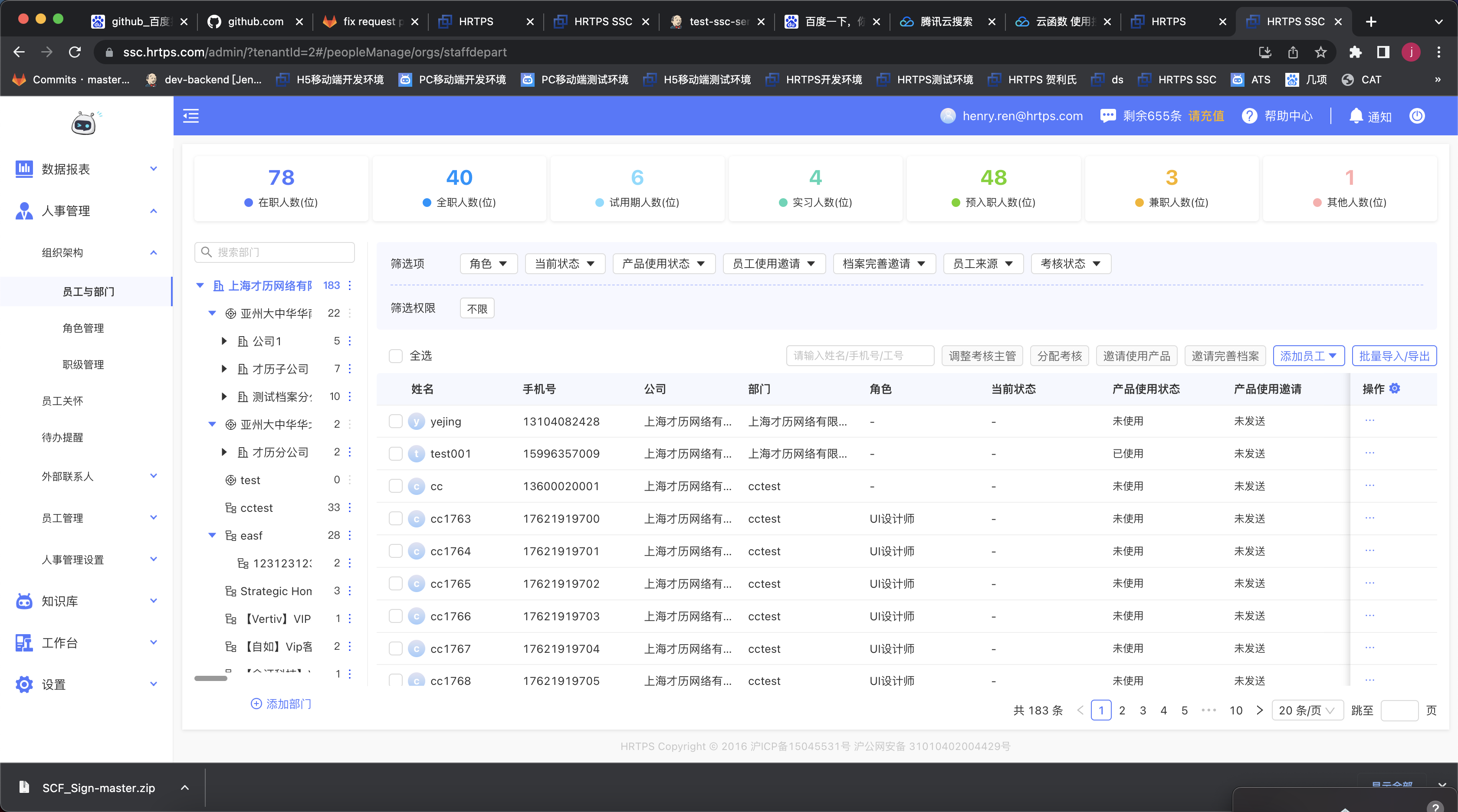Open the row actions ellipsis for test001
Image resolution: width=1458 pixels, height=812 pixels.
click(x=1370, y=453)
